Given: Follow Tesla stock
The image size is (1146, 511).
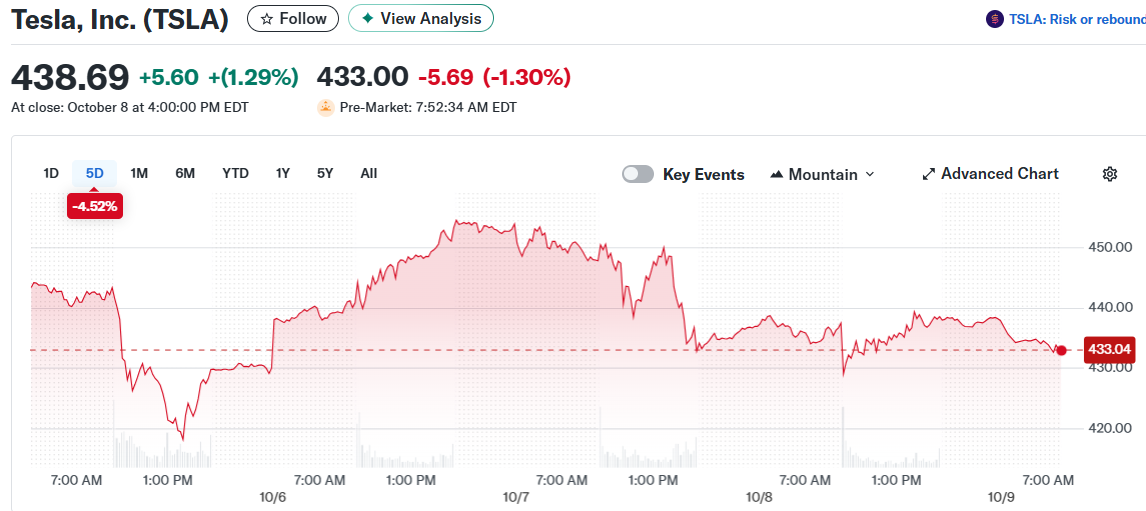Looking at the screenshot, I should (x=293, y=19).
